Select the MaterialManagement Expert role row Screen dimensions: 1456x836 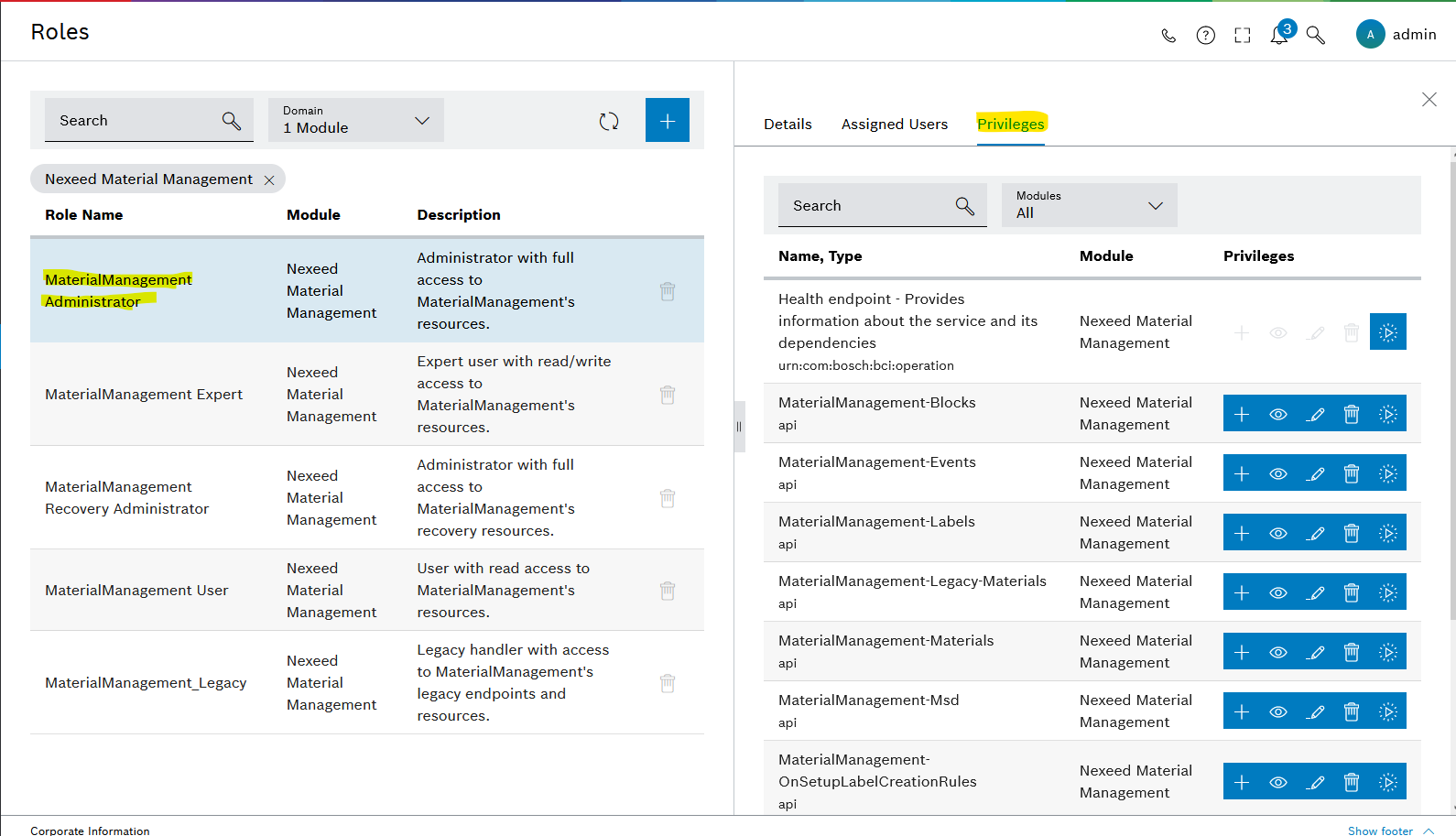[367, 395]
